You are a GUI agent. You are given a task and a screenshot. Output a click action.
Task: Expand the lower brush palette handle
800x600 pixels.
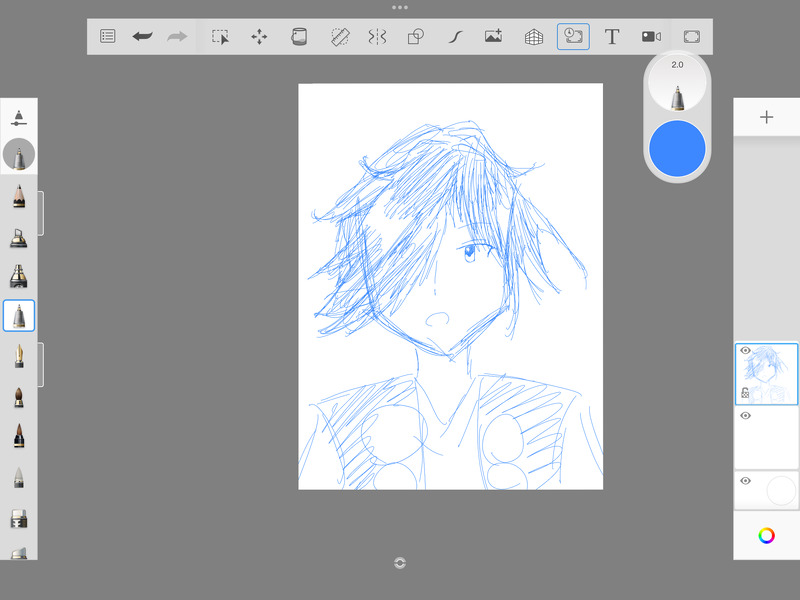(41, 364)
